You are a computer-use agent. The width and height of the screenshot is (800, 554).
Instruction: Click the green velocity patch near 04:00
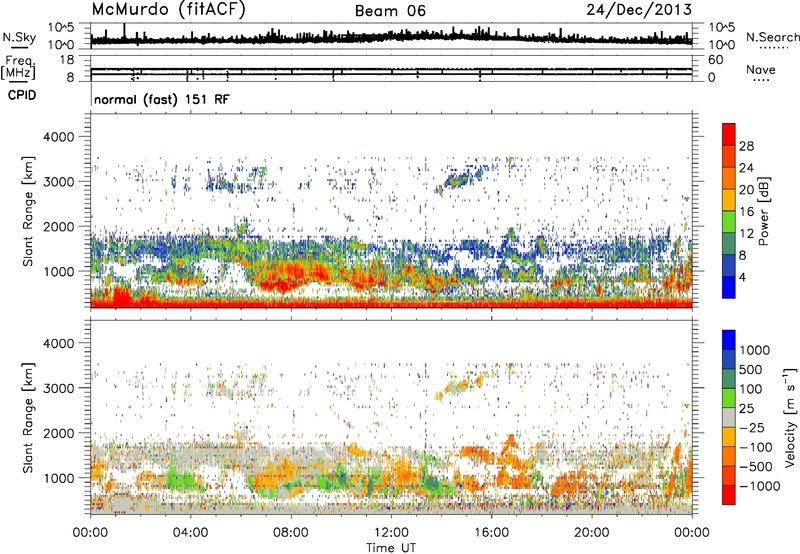[180, 481]
